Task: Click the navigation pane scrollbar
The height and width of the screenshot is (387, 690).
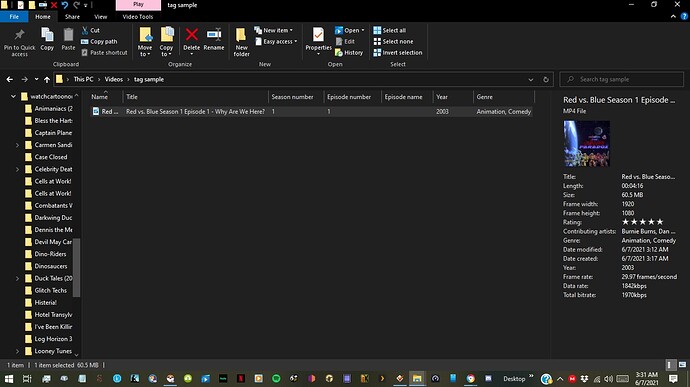Action: point(76,267)
